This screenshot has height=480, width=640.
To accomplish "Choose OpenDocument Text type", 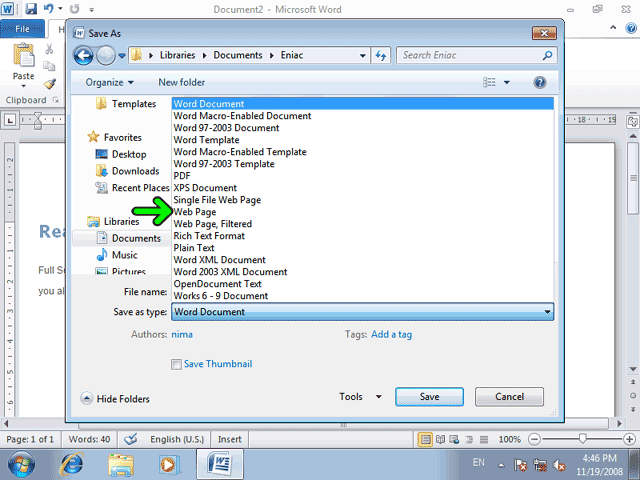I will [362, 284].
